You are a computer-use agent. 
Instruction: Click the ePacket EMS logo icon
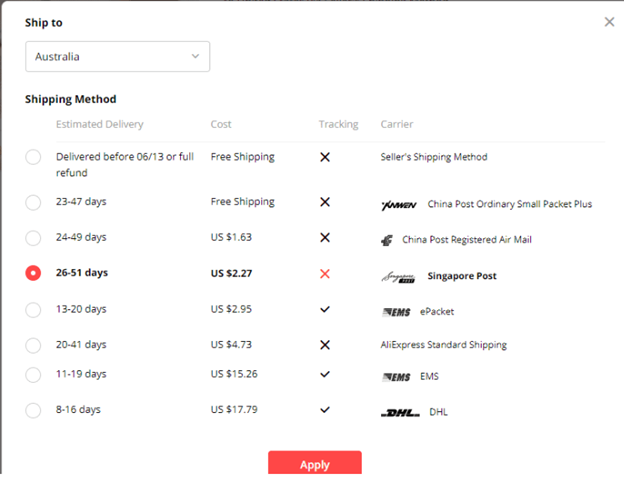coord(396,312)
